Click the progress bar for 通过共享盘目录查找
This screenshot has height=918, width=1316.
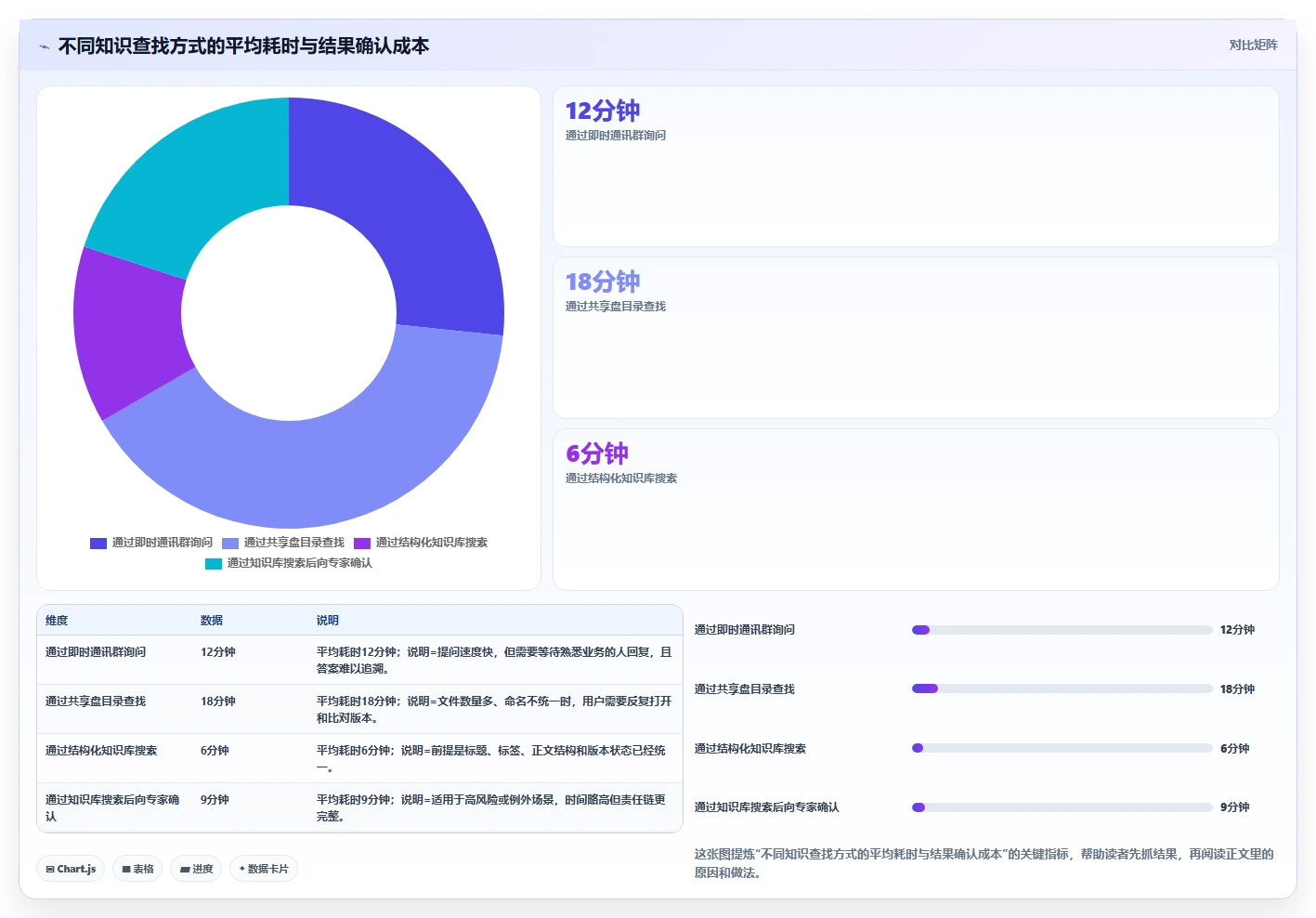tap(1062, 688)
